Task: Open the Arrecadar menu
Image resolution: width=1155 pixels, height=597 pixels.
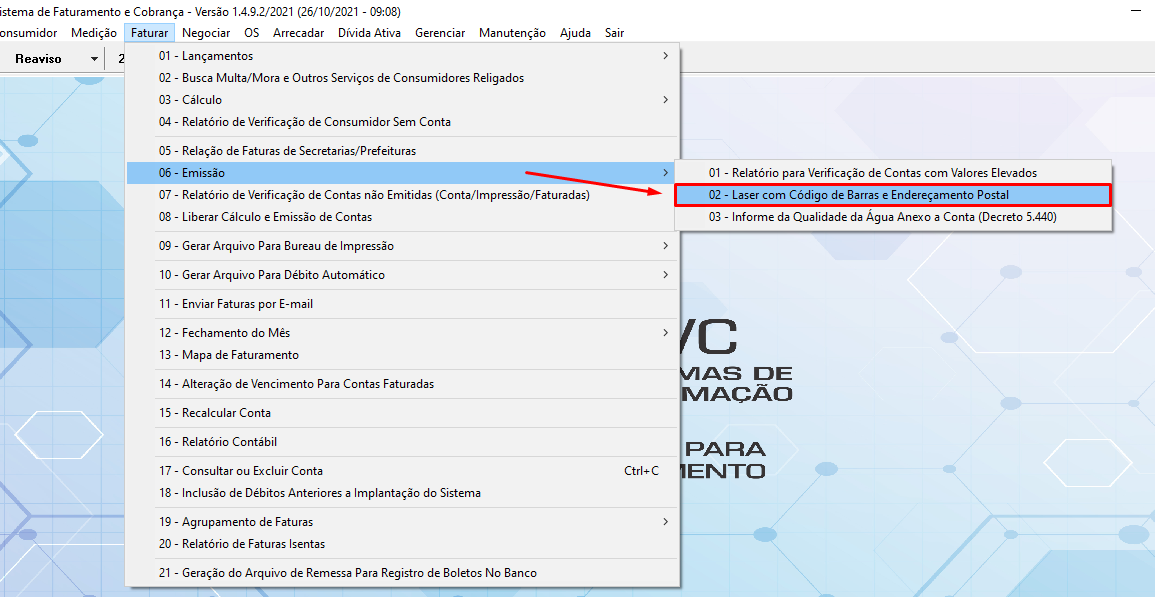Action: [298, 33]
